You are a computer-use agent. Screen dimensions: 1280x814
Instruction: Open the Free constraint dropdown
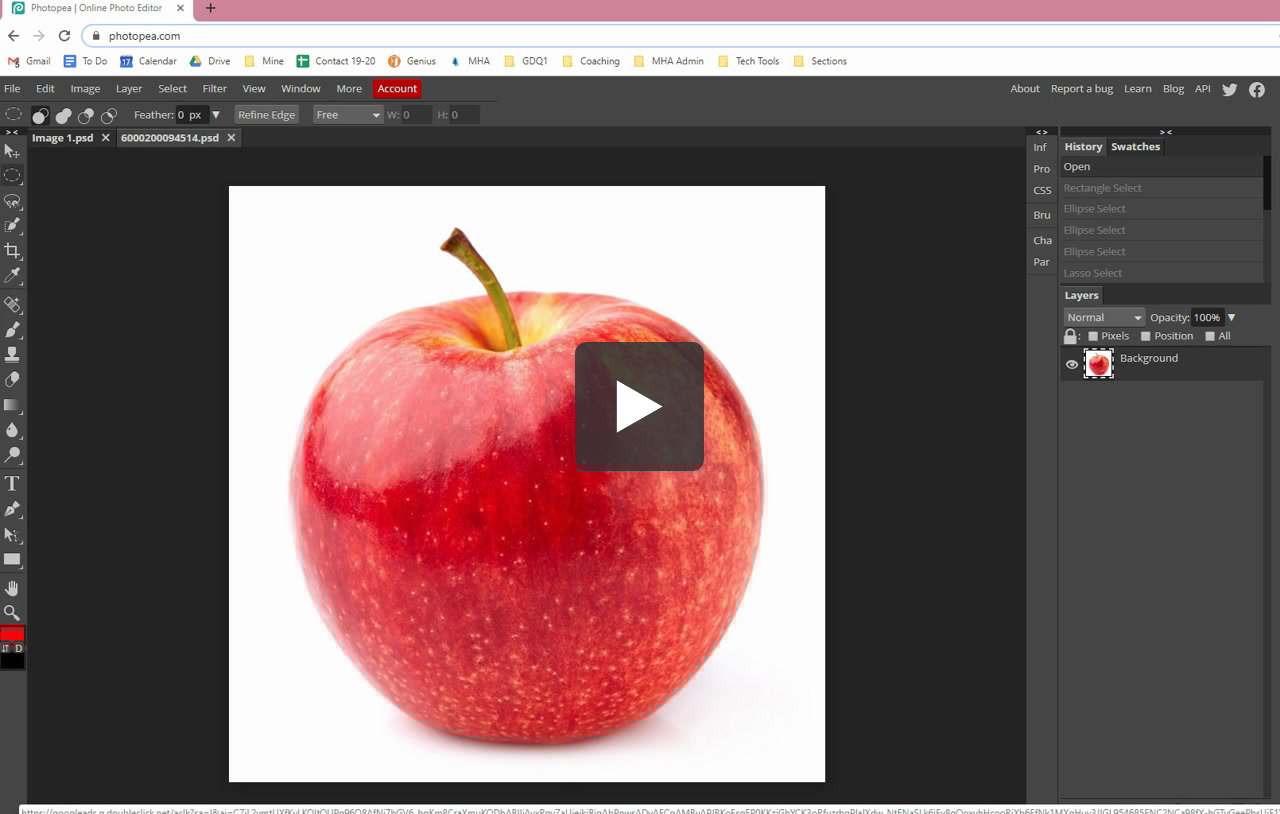[347, 114]
